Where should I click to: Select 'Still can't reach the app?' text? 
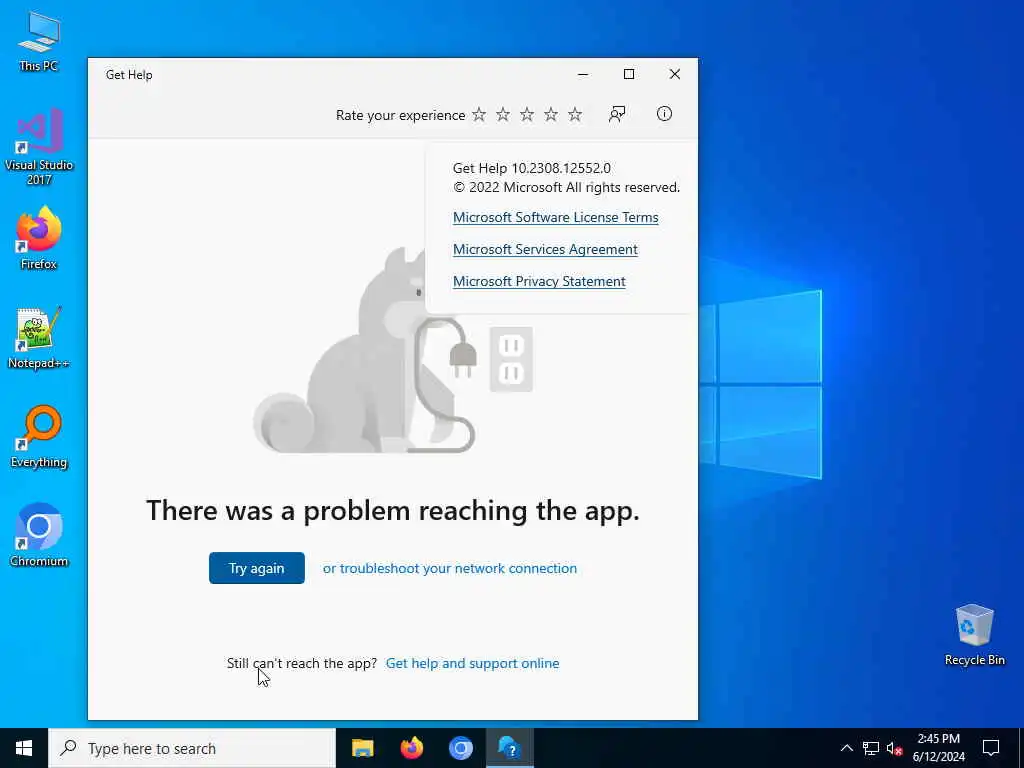pyautogui.click(x=302, y=663)
